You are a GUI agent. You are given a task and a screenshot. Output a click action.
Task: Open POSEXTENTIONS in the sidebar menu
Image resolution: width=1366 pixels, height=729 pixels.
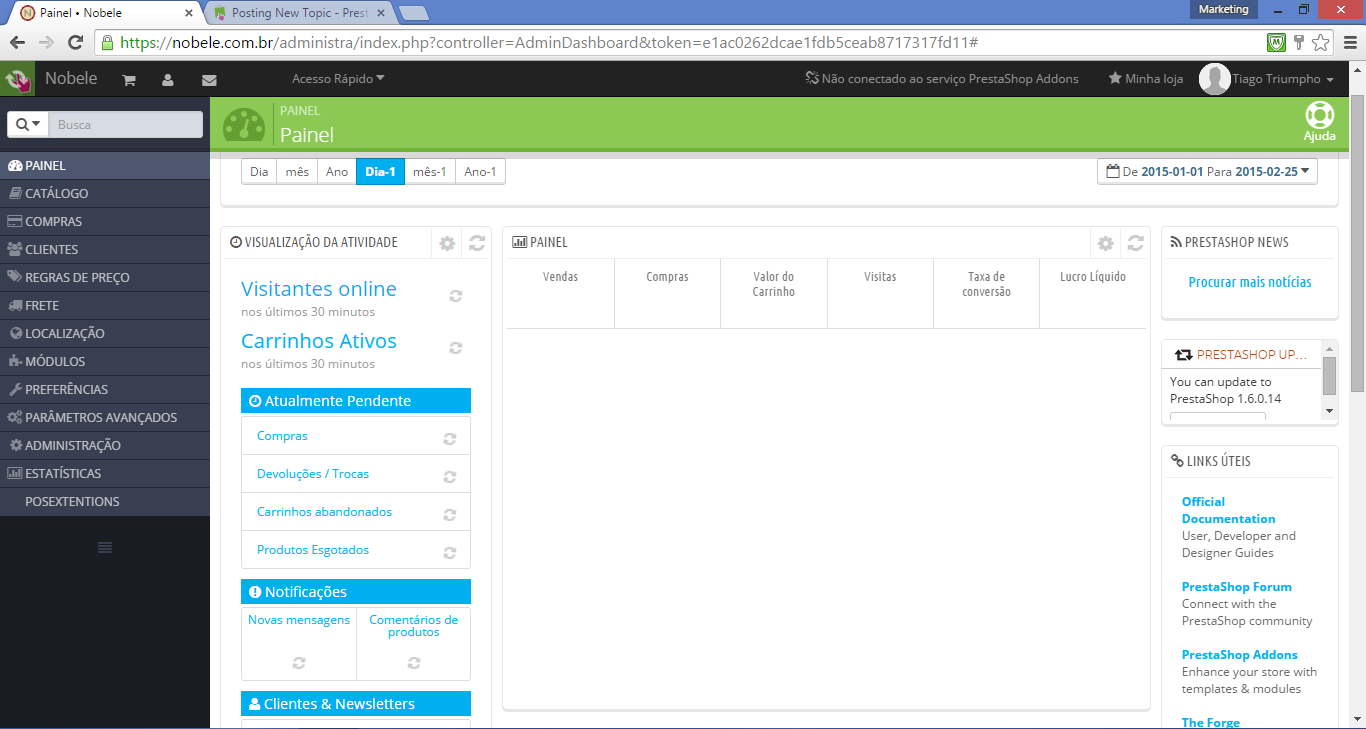(x=105, y=501)
